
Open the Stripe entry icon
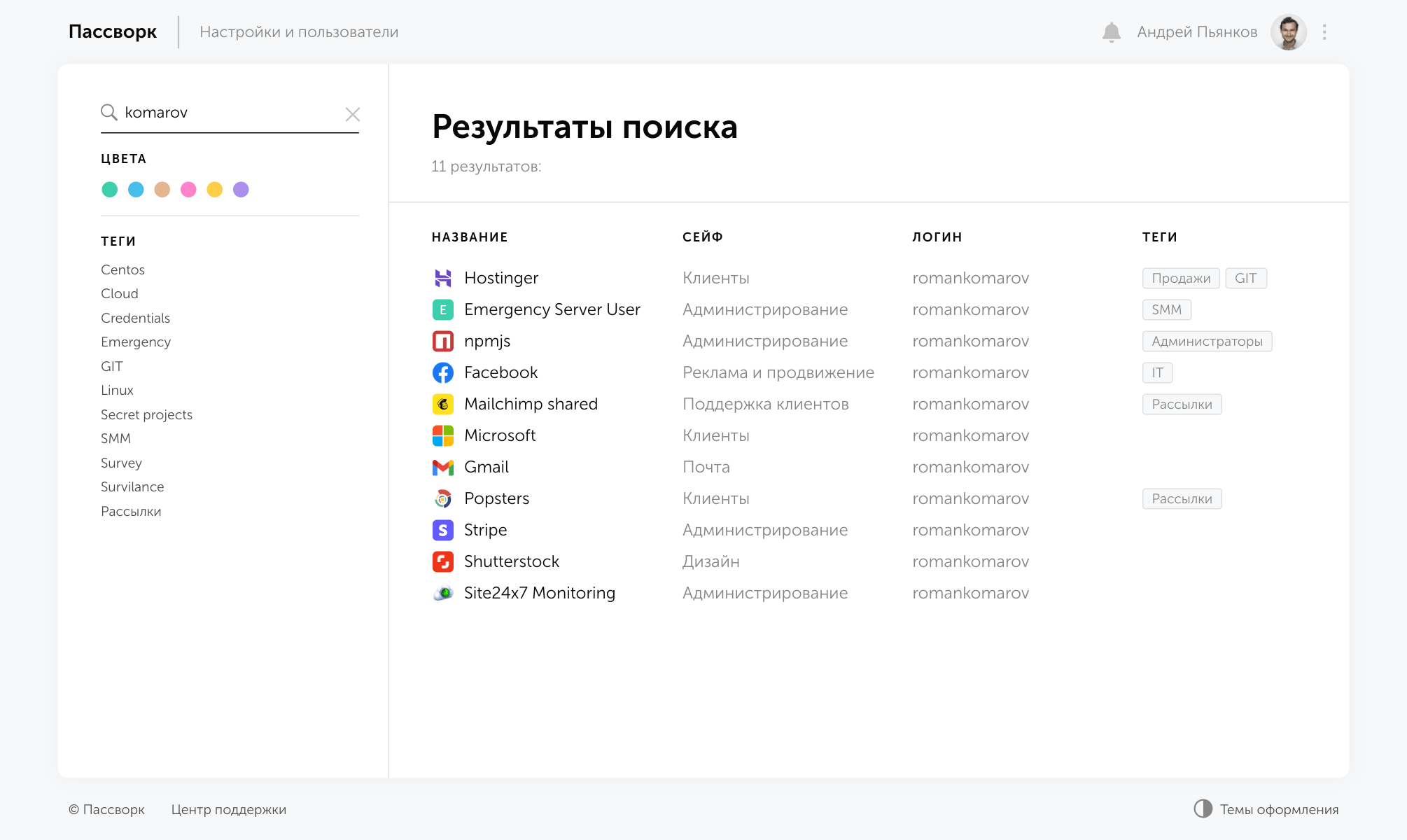[x=442, y=530]
